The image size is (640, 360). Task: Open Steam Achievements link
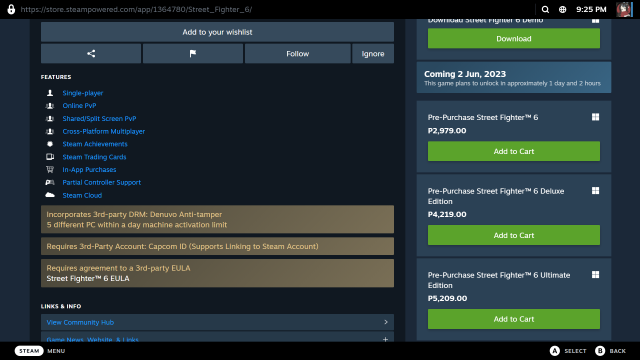click(x=95, y=144)
